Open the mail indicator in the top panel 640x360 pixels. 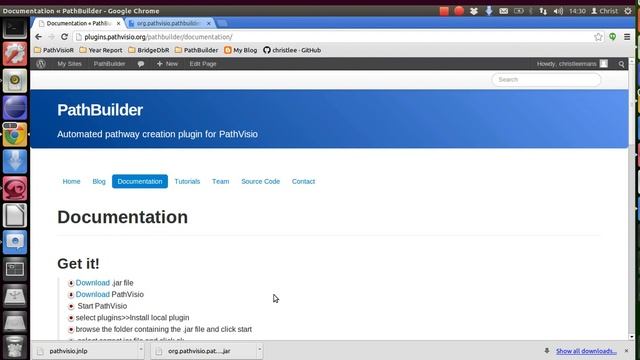504,11
